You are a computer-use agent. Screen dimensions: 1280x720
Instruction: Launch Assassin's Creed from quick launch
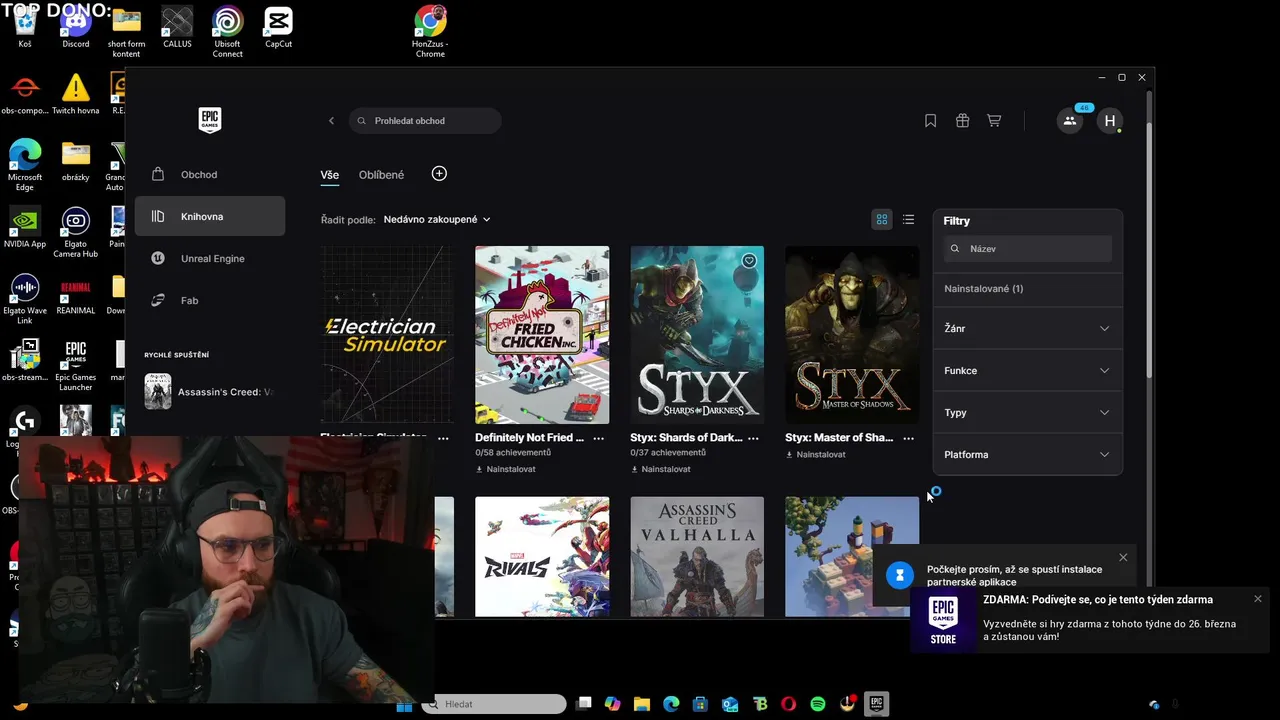tap(208, 392)
